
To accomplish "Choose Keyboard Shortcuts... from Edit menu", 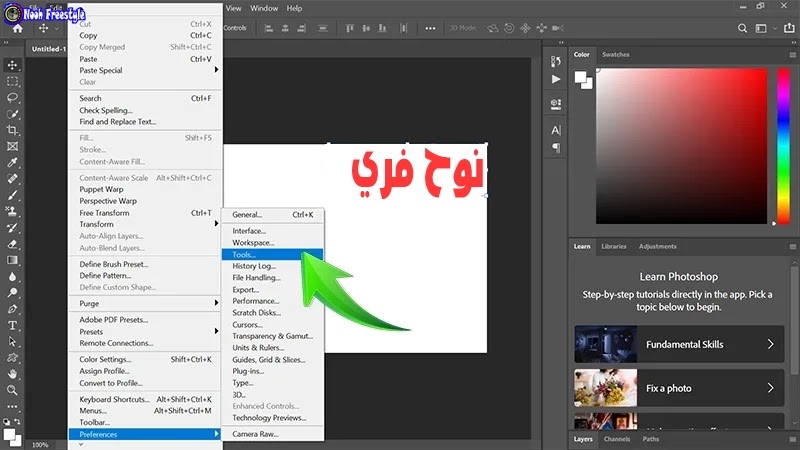I will point(146,399).
